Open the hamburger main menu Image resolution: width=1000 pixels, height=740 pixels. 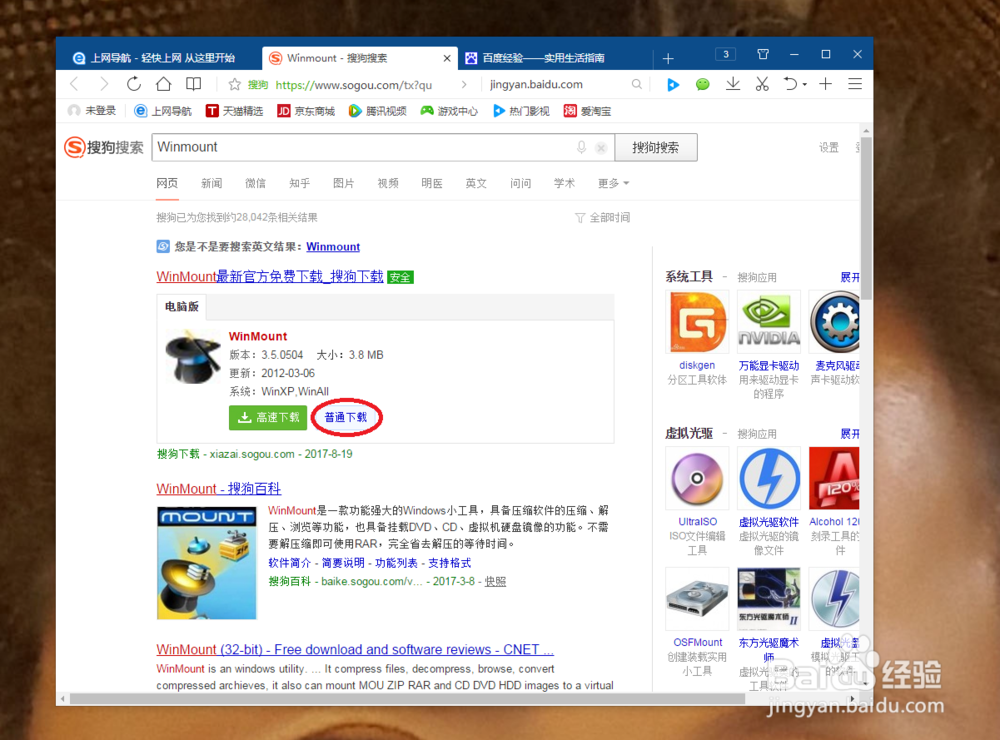(855, 84)
